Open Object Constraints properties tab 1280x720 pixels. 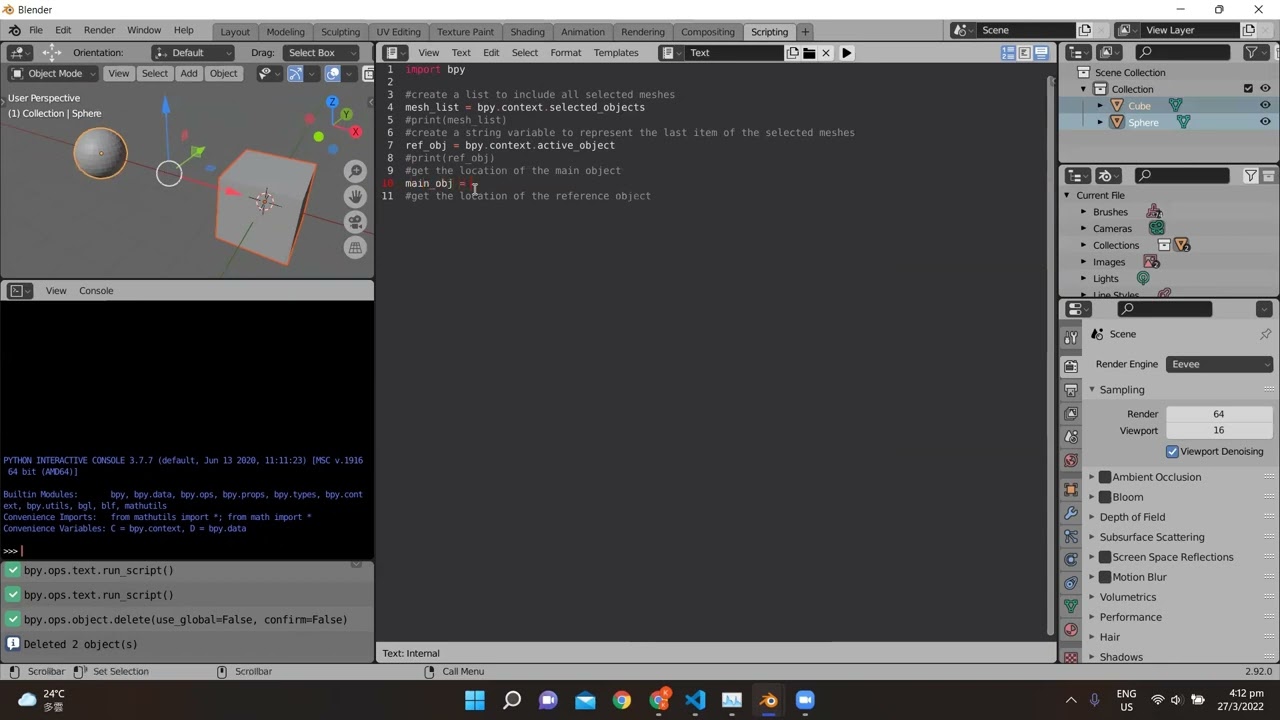pos(1071,583)
